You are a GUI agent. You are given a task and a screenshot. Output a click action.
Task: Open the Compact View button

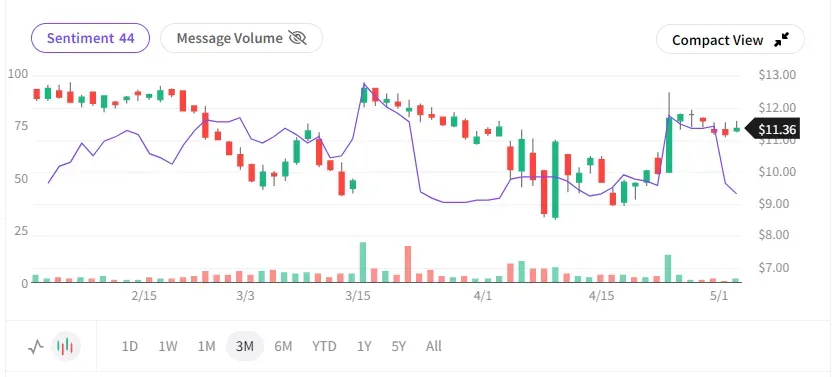click(730, 39)
